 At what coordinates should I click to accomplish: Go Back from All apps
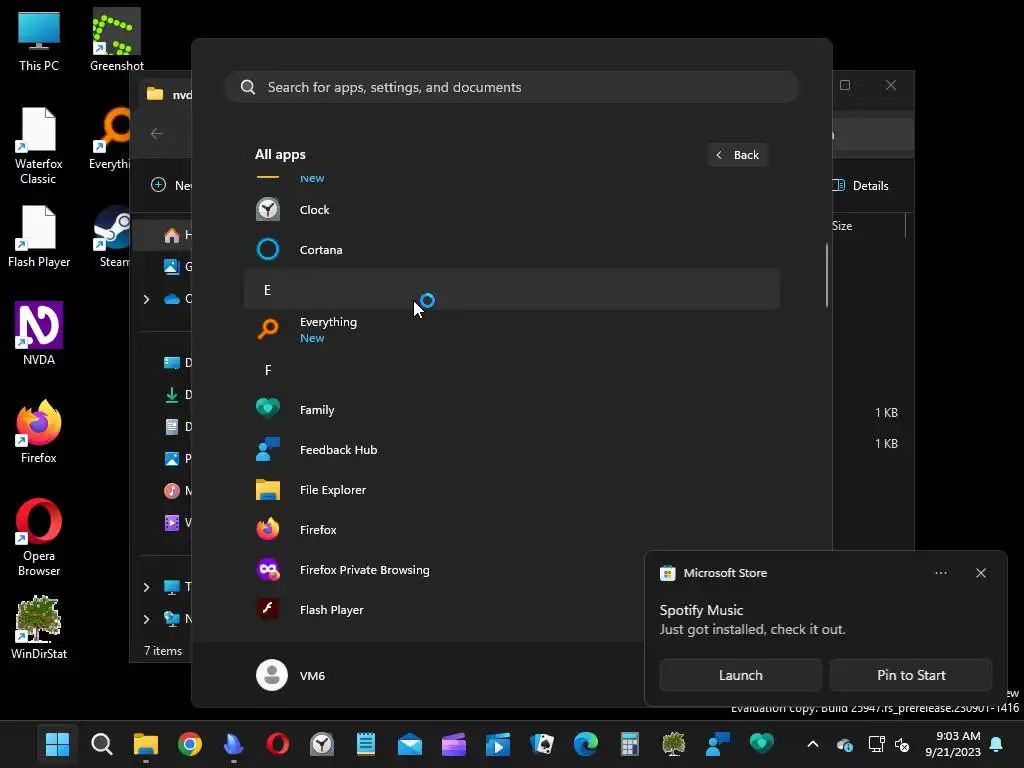(x=737, y=155)
